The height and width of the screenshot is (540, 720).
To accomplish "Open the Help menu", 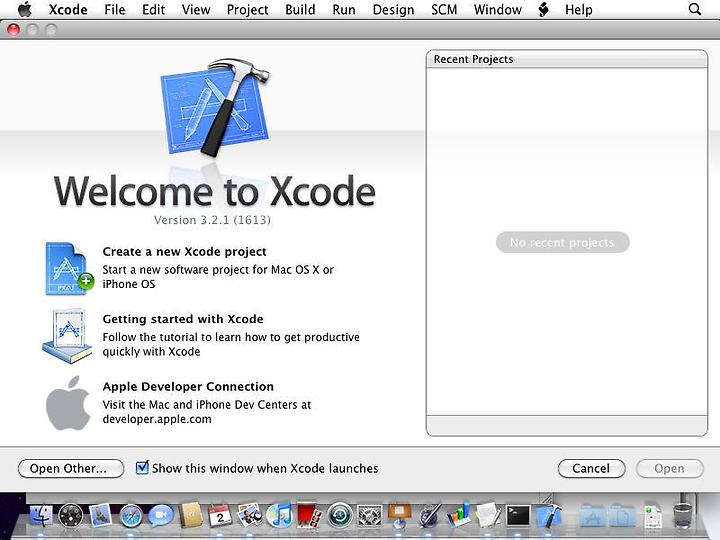I will coord(579,9).
